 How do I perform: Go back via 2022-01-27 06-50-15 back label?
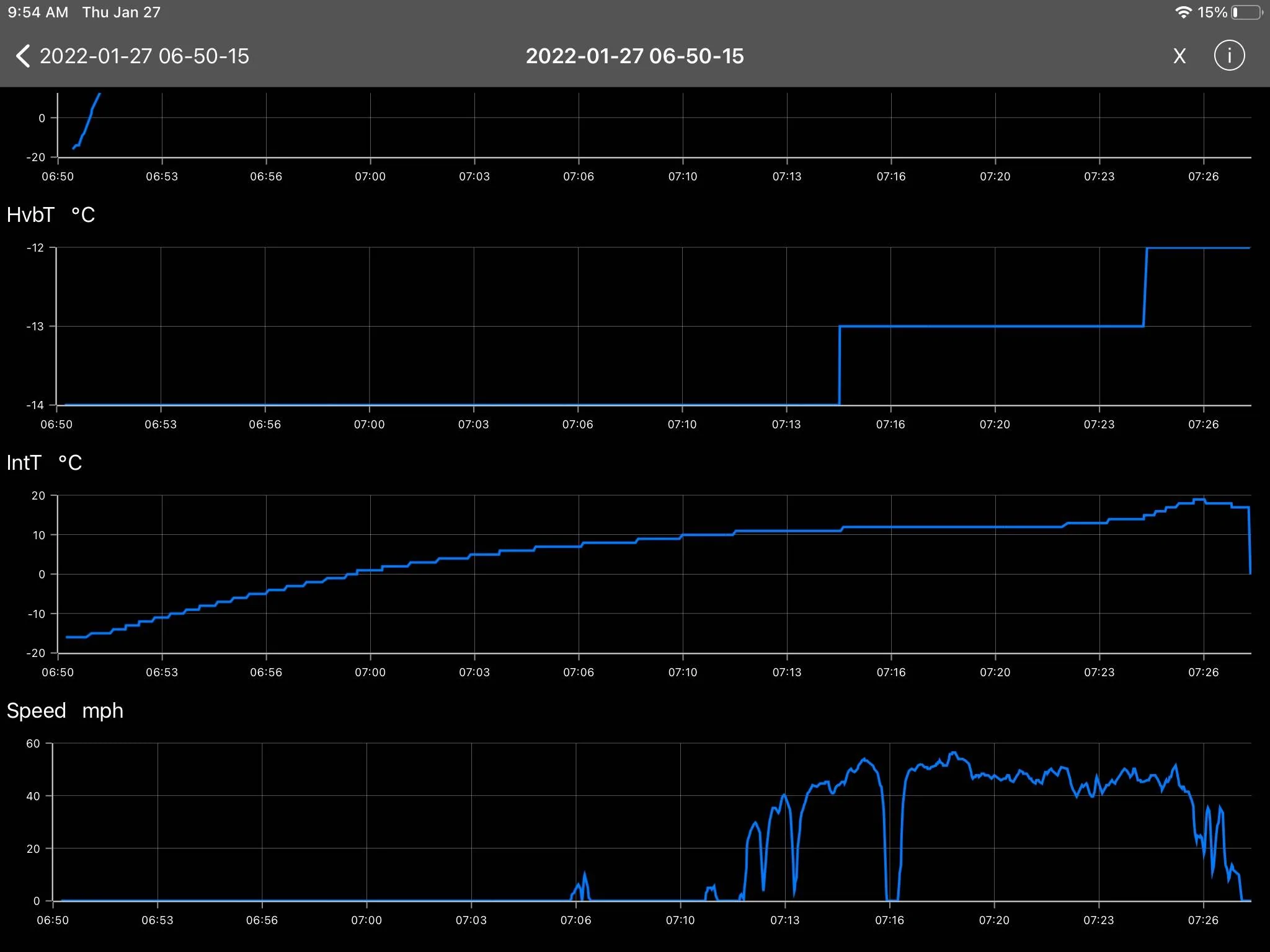coord(144,56)
